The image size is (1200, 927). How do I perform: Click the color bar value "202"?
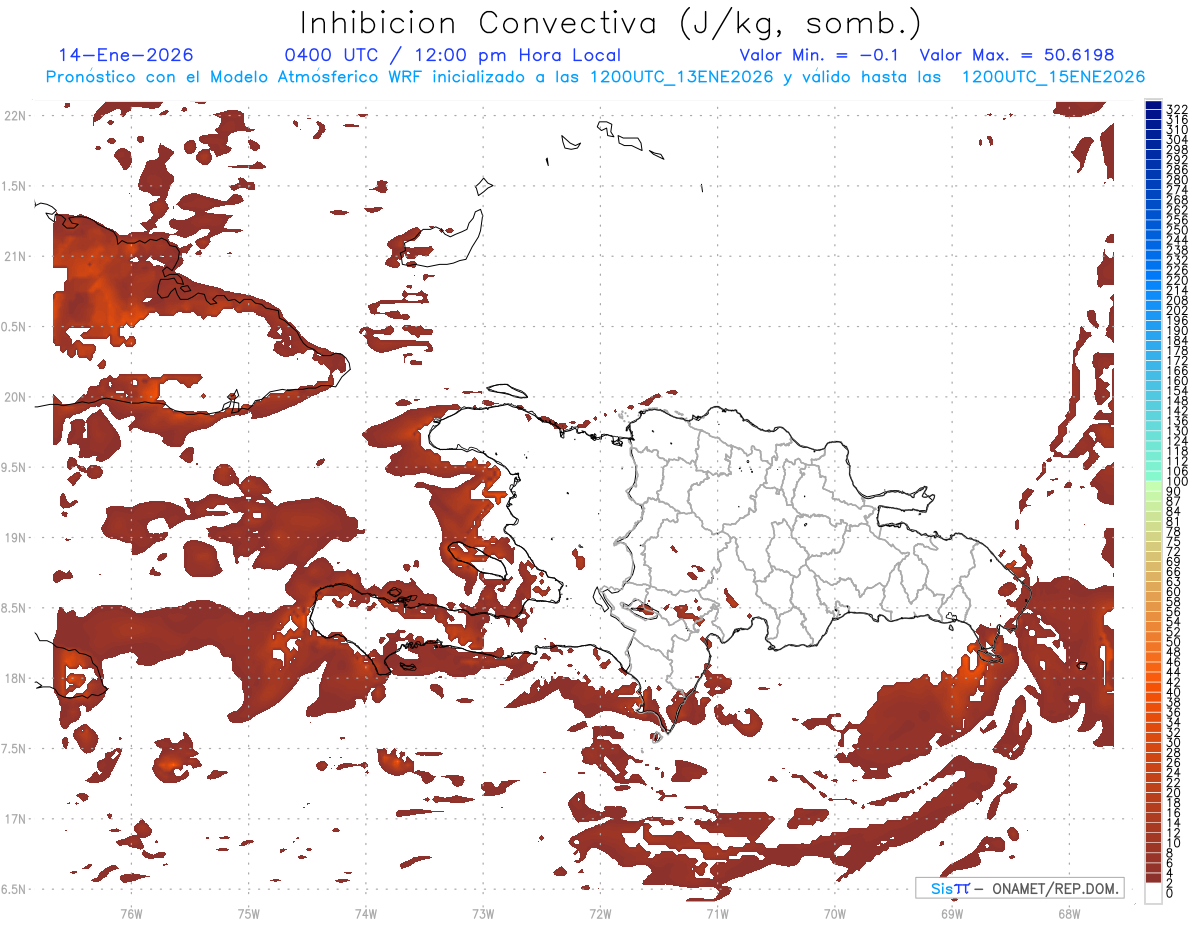1177,310
